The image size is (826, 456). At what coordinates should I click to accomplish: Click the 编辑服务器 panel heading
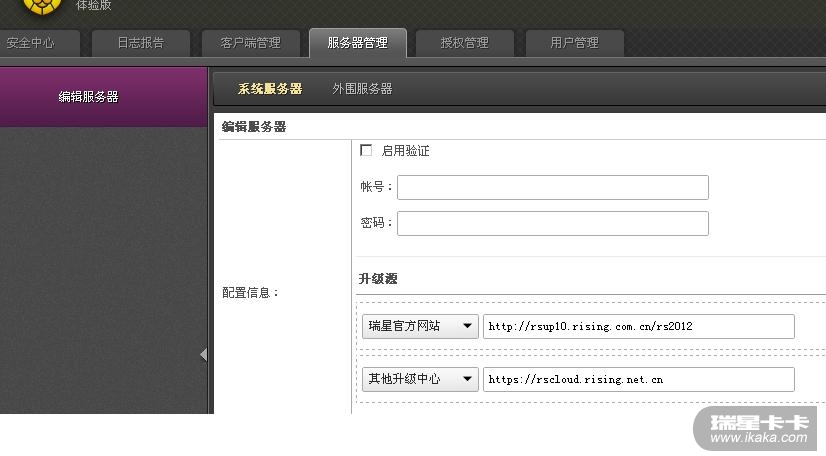tap(254, 127)
